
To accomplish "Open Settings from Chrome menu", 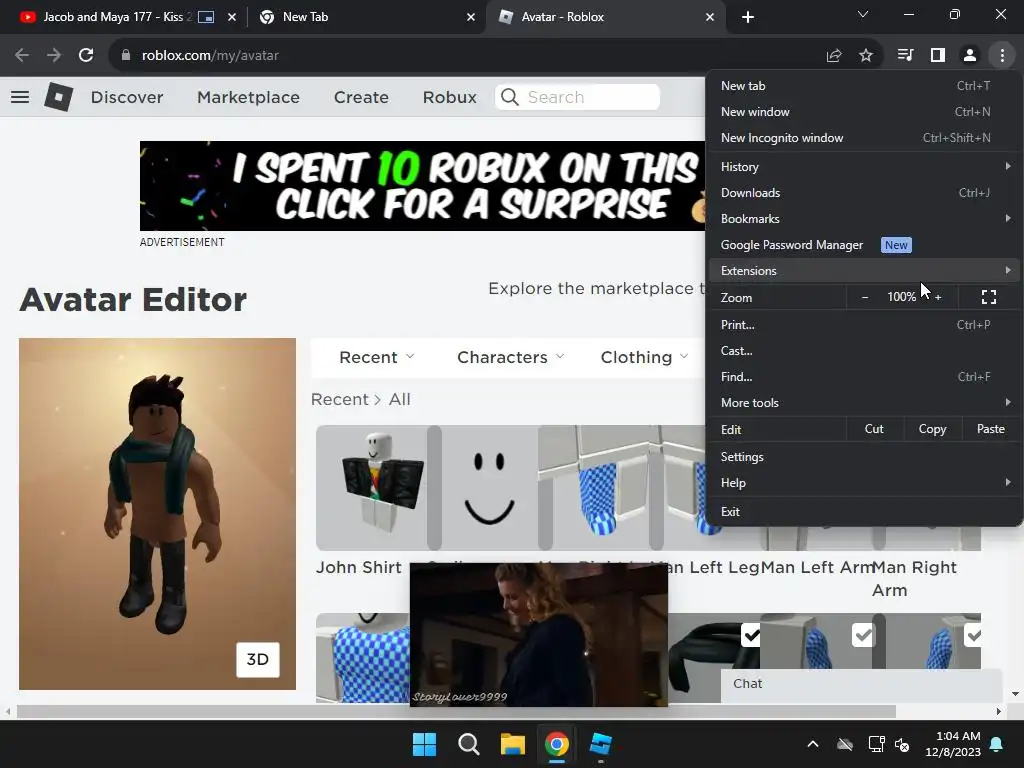I will click(x=865, y=456).
